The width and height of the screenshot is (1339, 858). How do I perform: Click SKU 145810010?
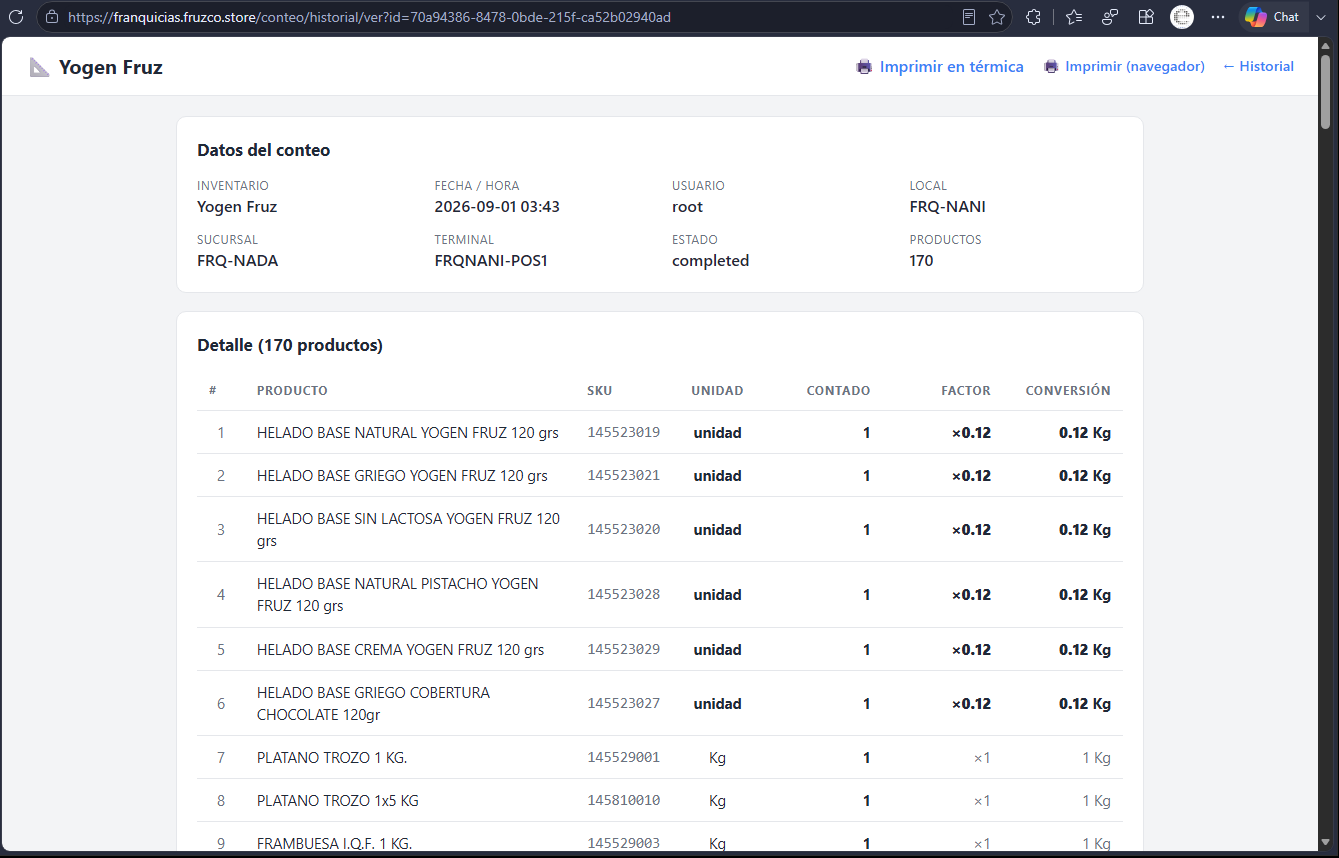click(624, 801)
